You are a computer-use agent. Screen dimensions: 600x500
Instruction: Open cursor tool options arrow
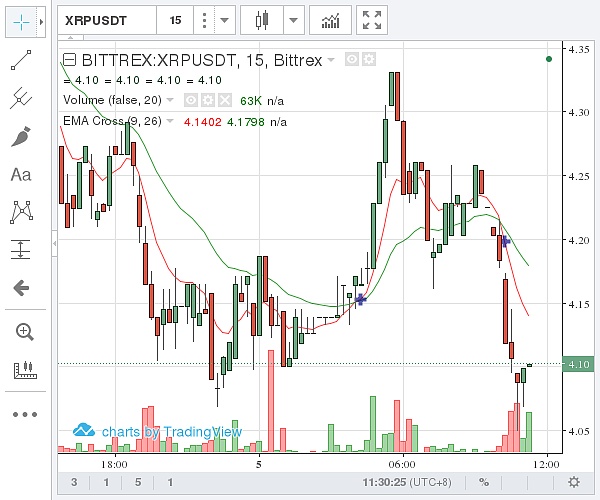41,22
